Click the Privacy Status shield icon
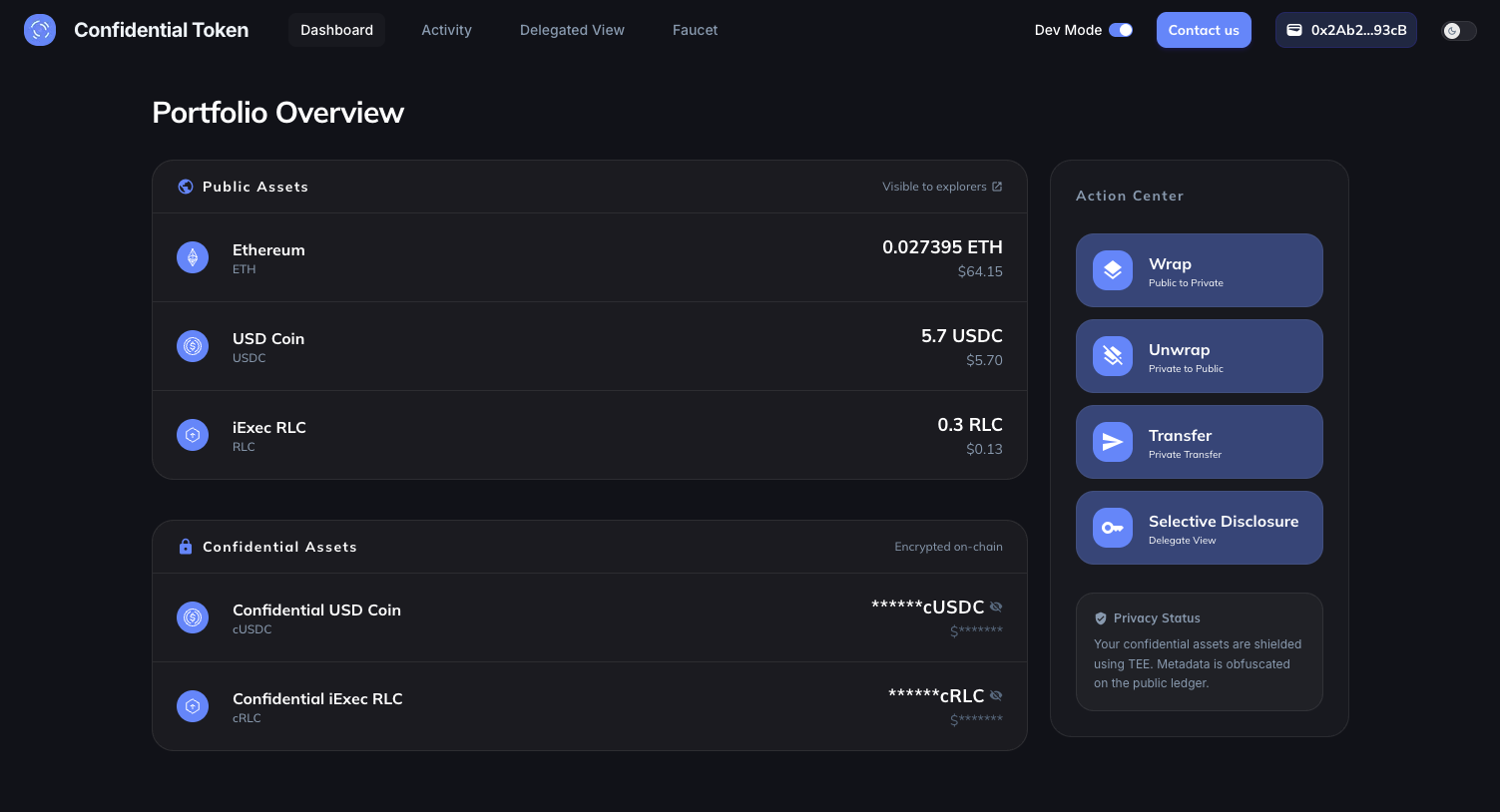Image resolution: width=1500 pixels, height=812 pixels. point(1101,617)
